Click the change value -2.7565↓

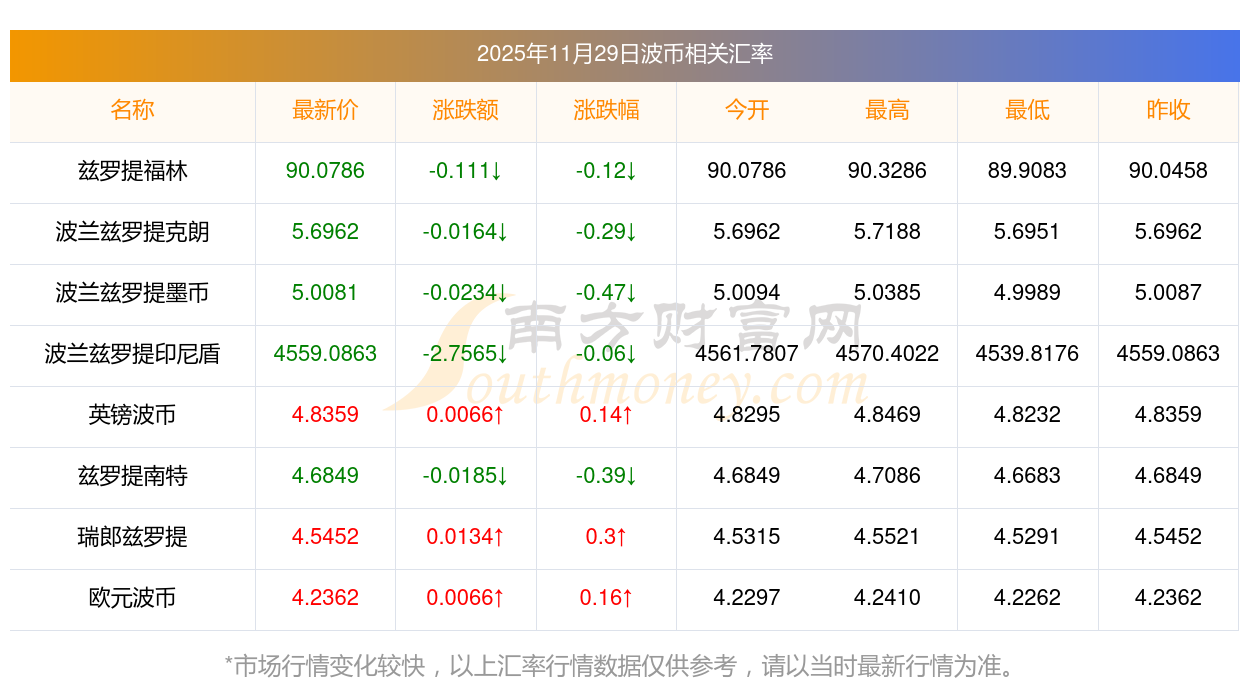click(x=466, y=354)
